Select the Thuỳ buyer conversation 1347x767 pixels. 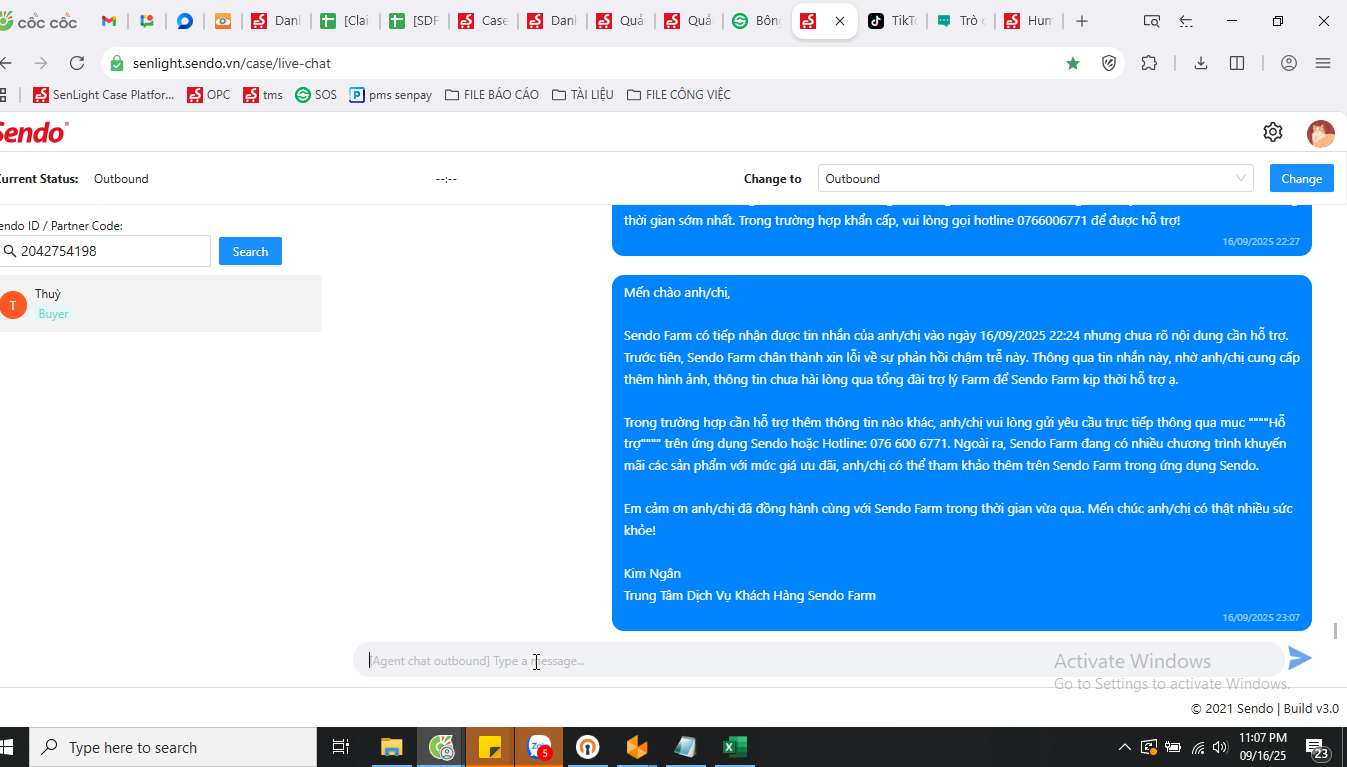point(160,303)
